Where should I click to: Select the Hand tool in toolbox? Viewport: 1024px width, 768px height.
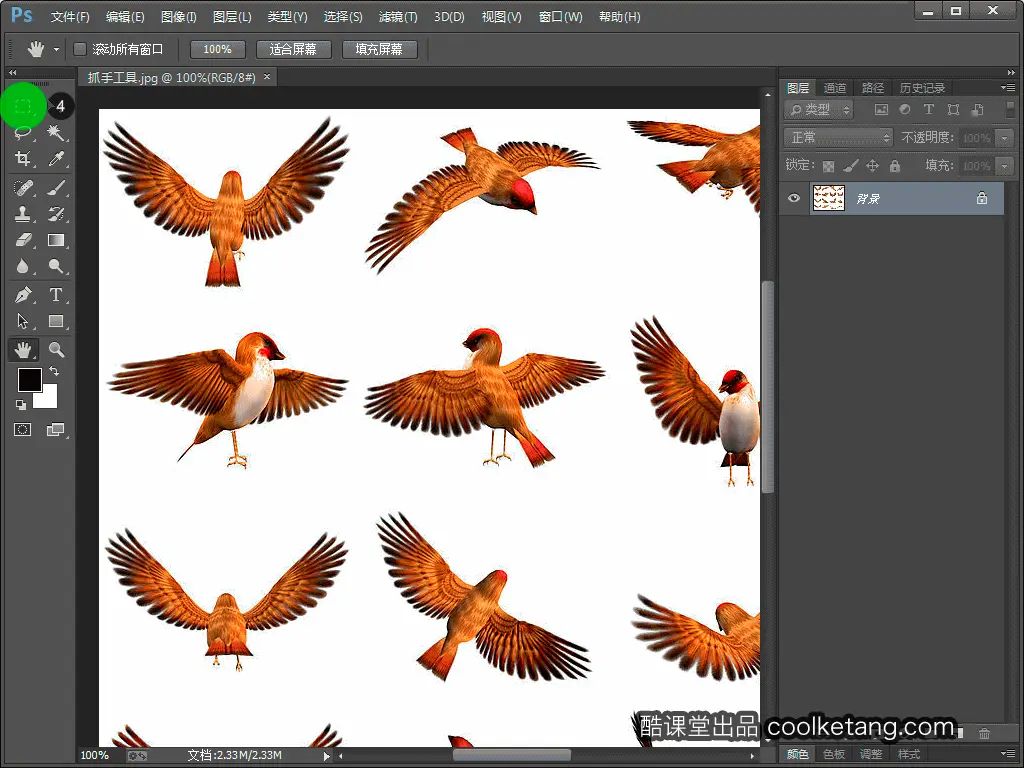tap(23, 350)
